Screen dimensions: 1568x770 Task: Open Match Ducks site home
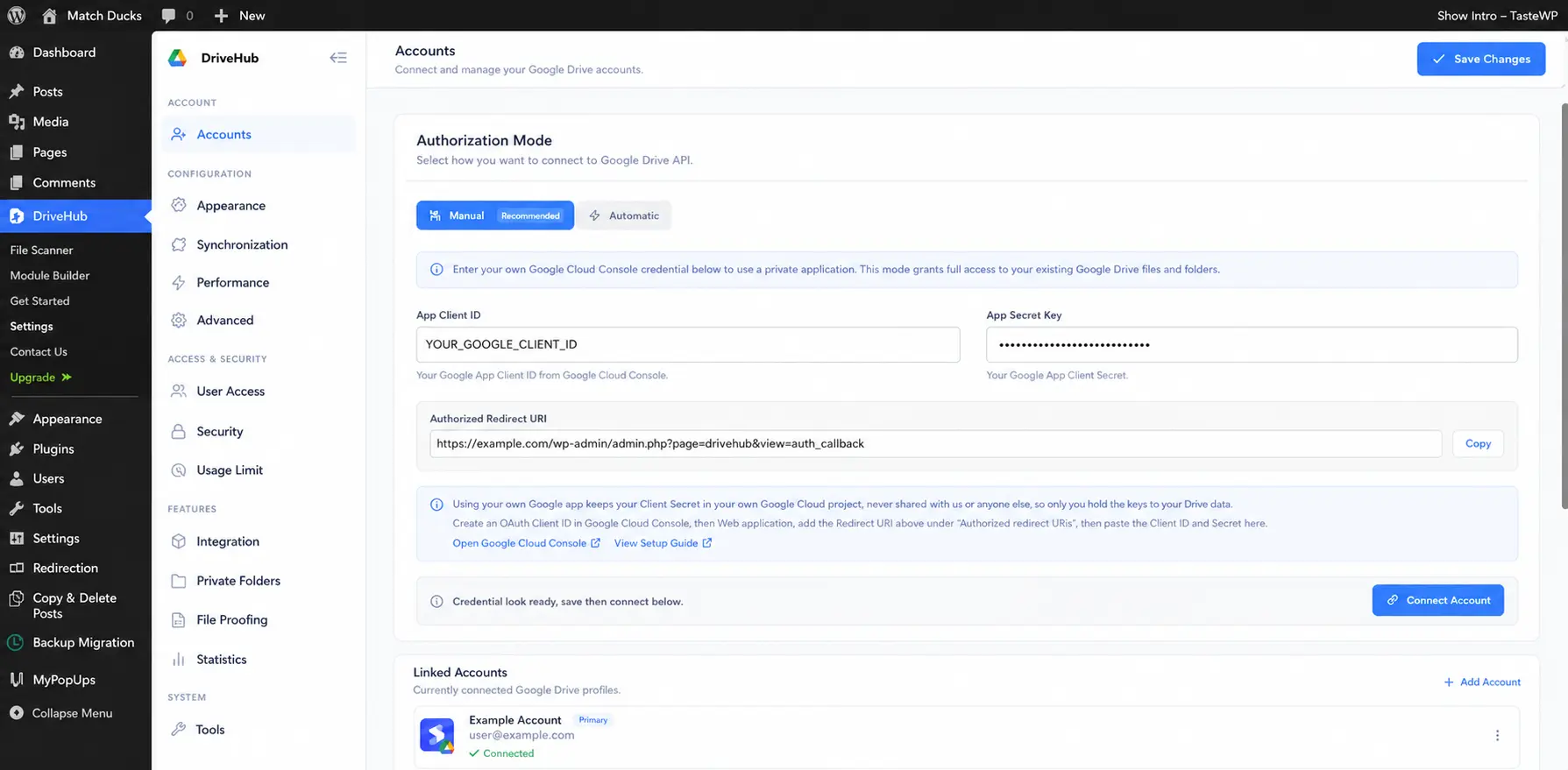[x=91, y=15]
